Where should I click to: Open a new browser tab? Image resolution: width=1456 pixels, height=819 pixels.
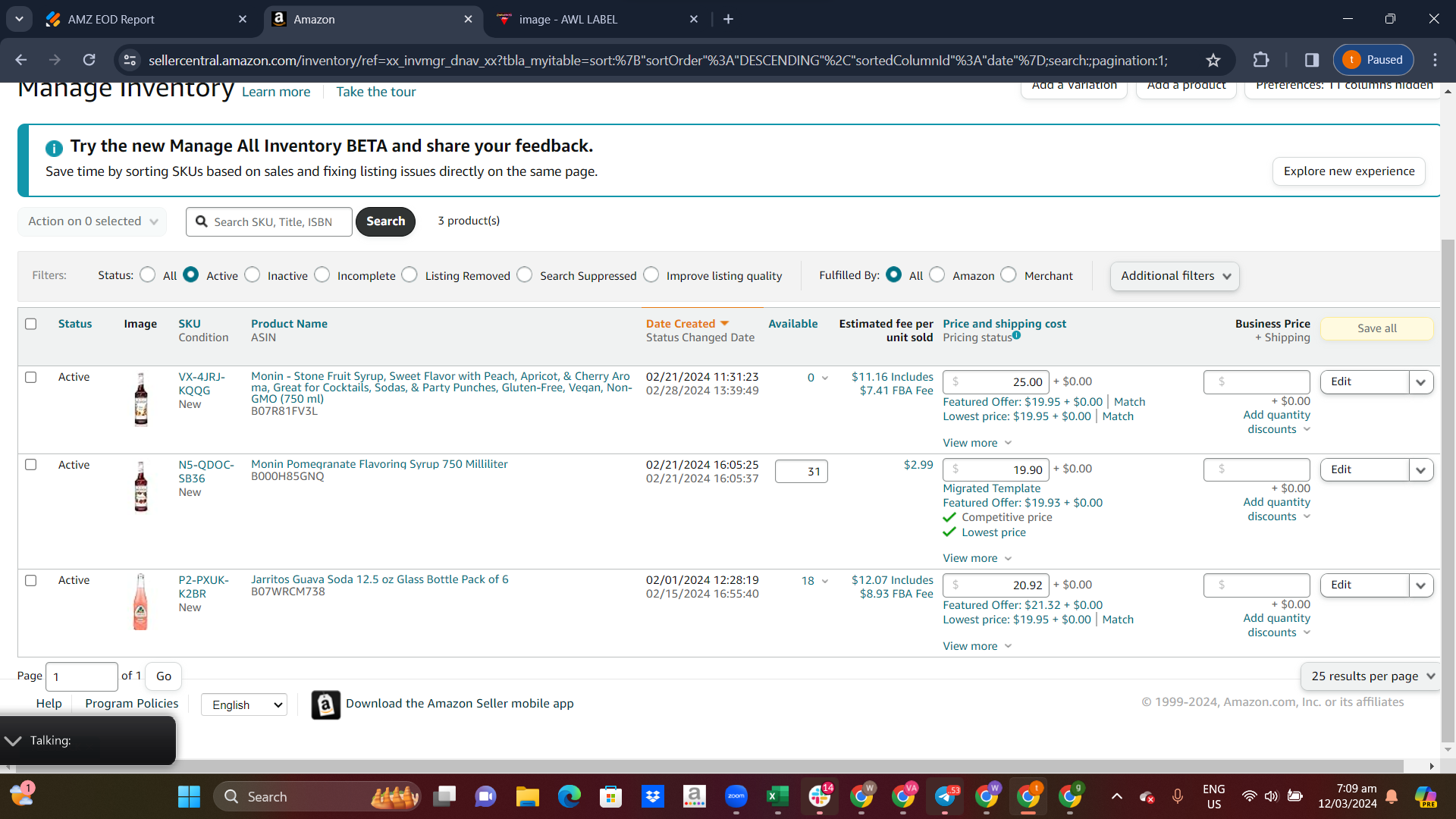(728, 19)
